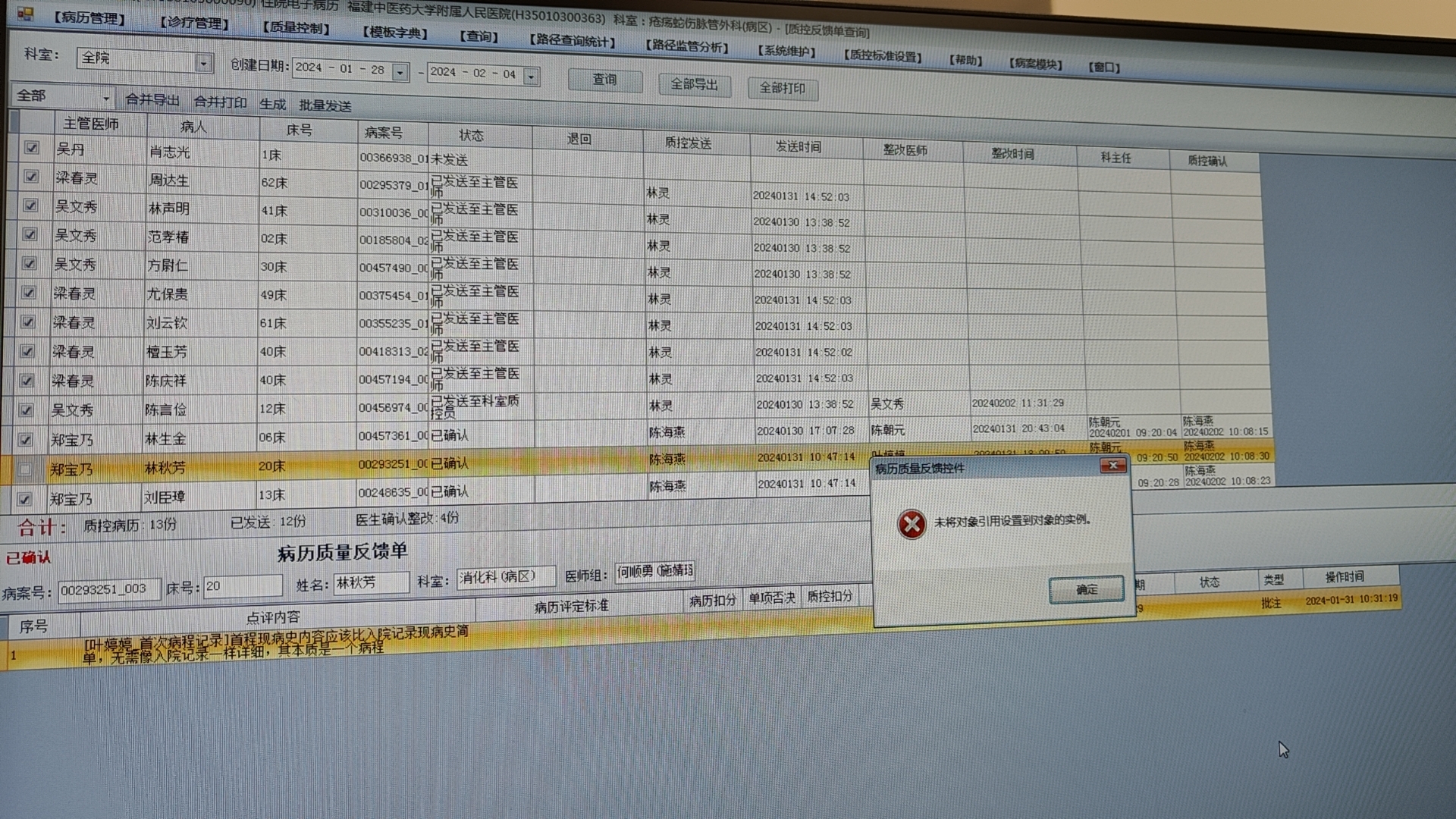Open the 质量控制 menu

pyautogui.click(x=297, y=28)
